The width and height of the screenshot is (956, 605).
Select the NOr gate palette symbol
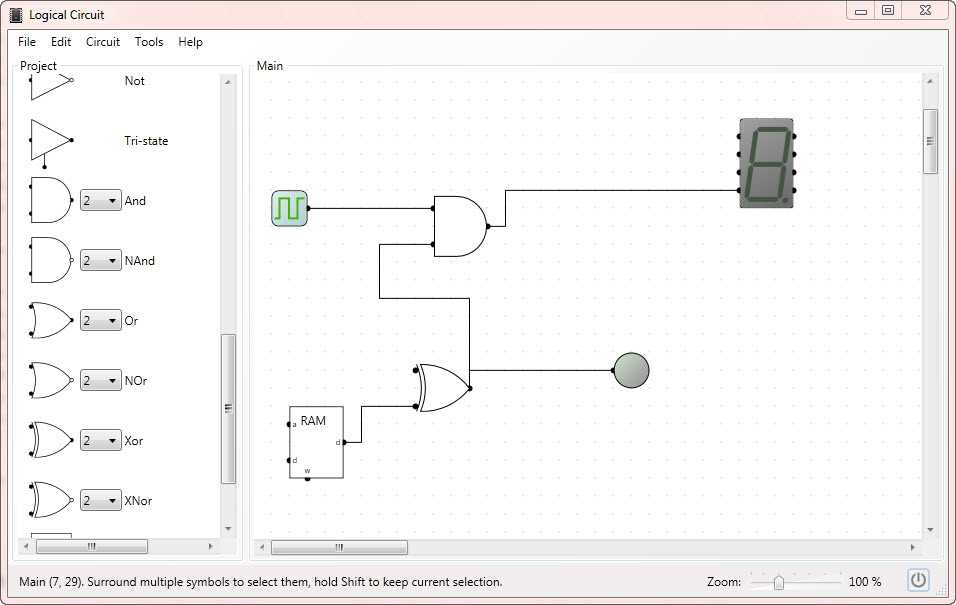pos(51,380)
